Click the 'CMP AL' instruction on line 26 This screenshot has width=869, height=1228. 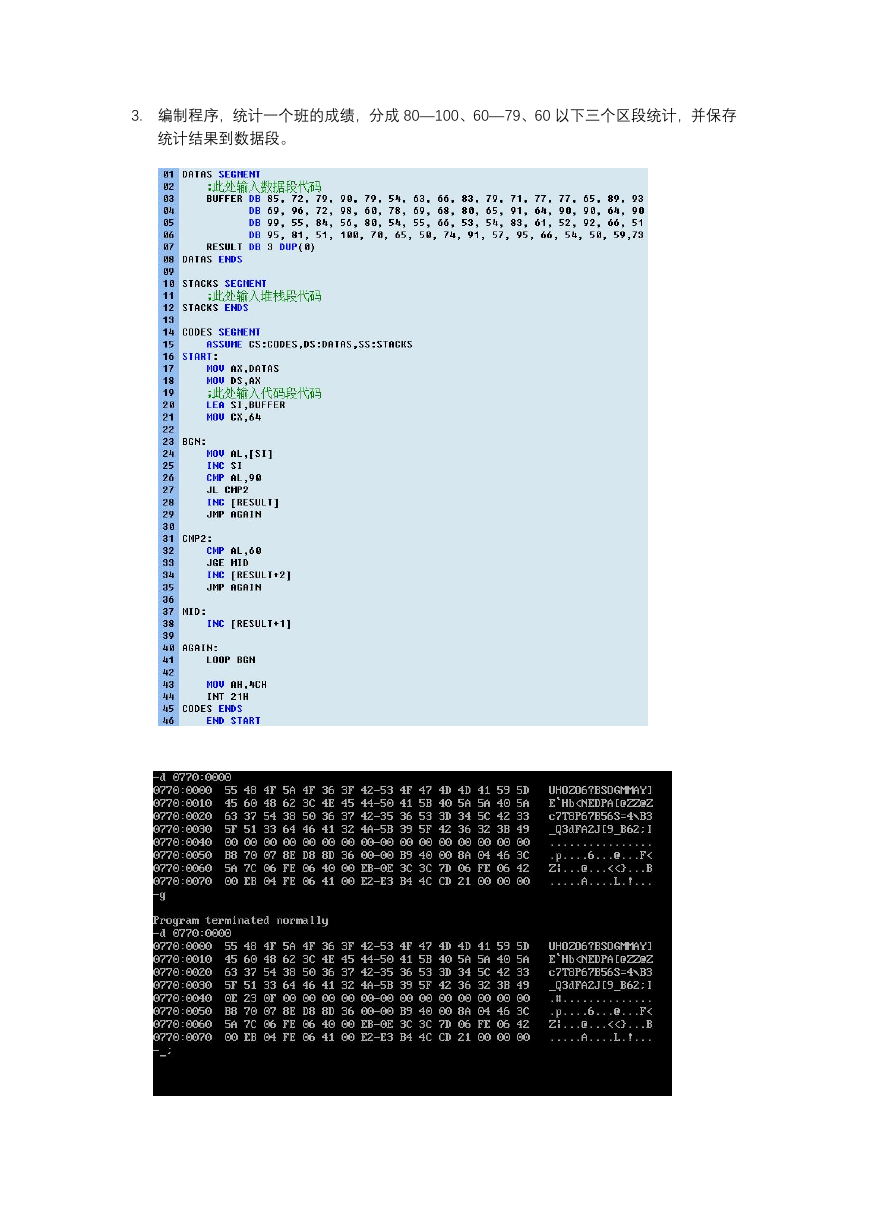pyautogui.click(x=233, y=478)
